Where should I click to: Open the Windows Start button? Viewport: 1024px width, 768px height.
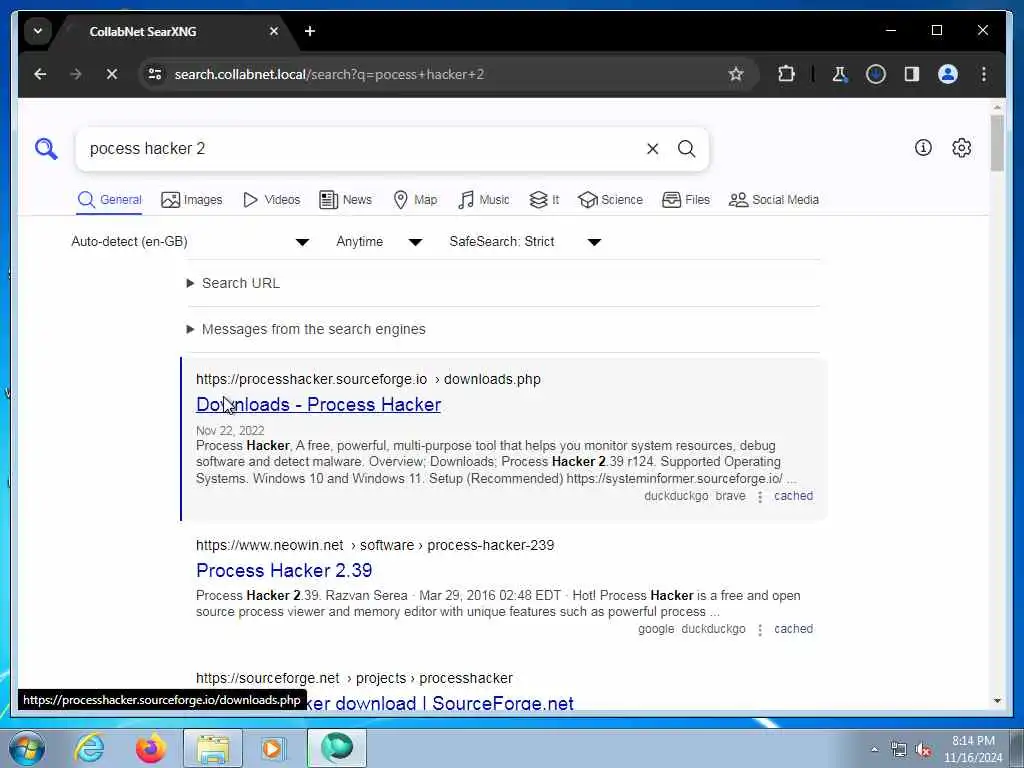click(x=27, y=748)
